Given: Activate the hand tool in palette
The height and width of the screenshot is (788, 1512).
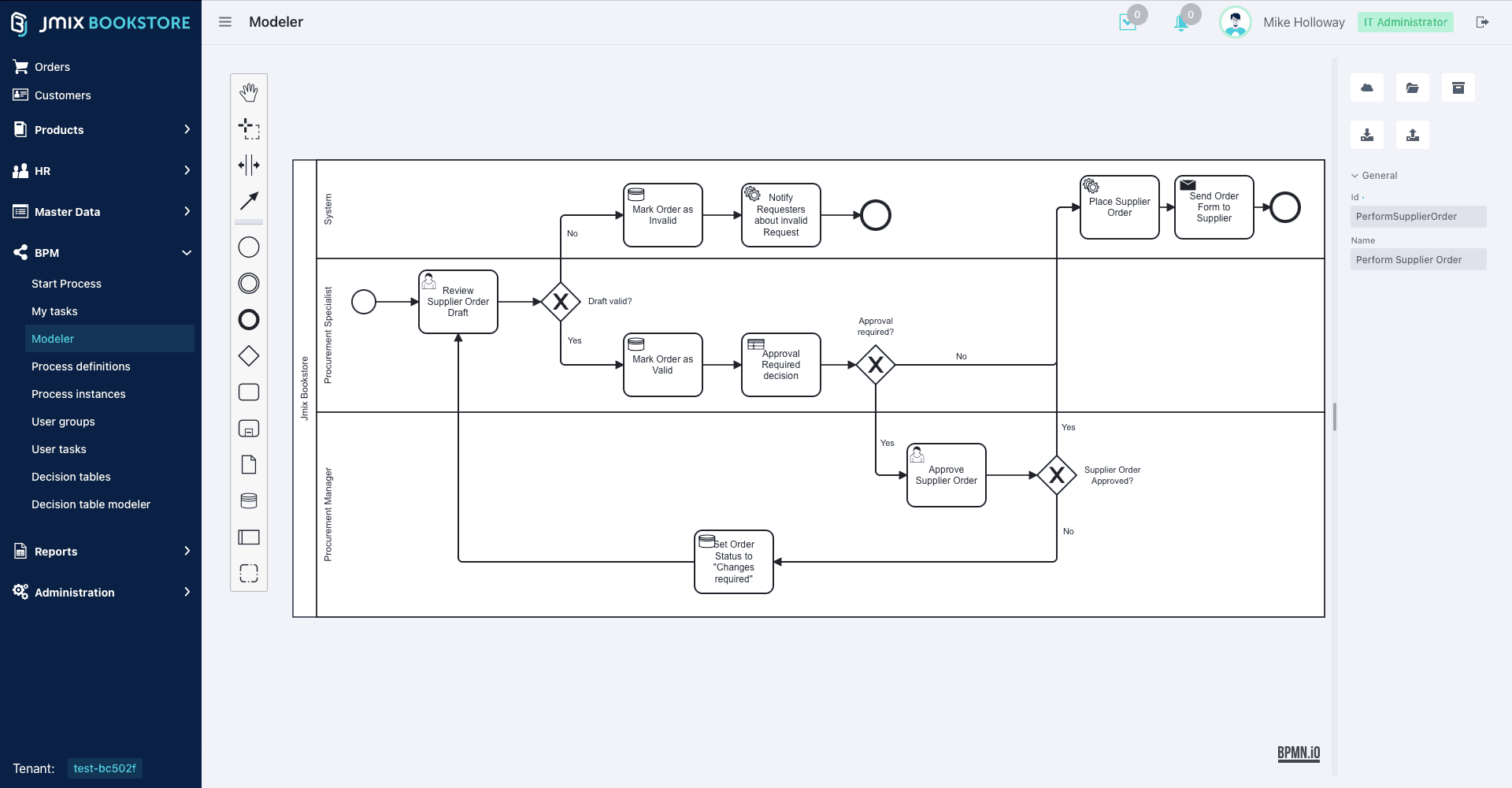Looking at the screenshot, I should pos(249,92).
